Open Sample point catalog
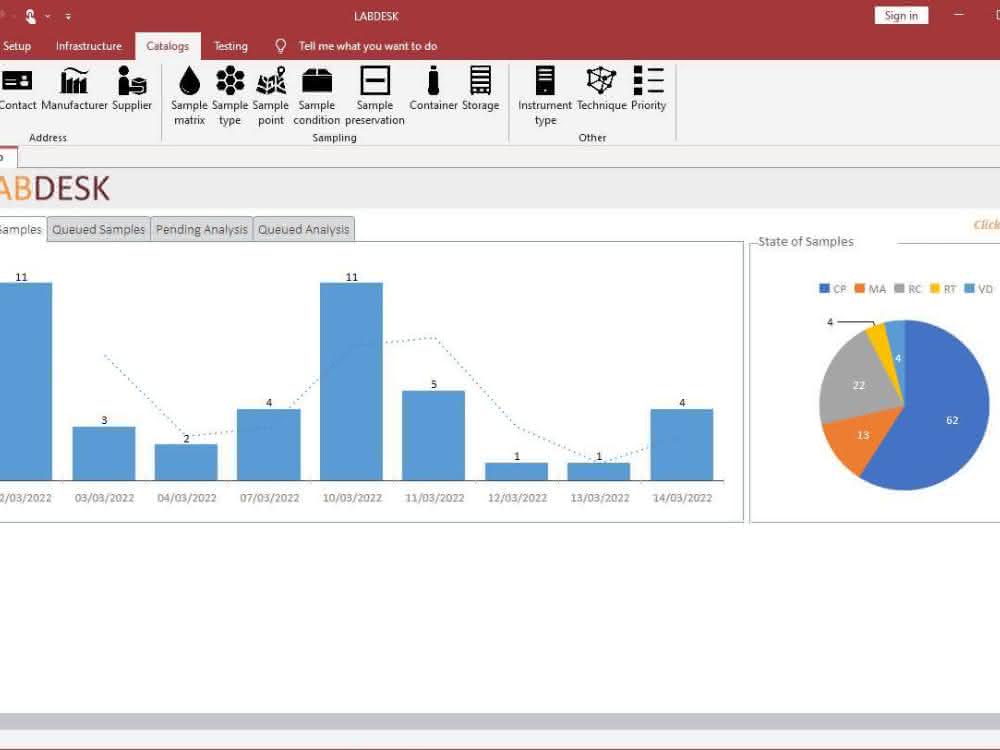The width and height of the screenshot is (1000, 750). [x=270, y=96]
